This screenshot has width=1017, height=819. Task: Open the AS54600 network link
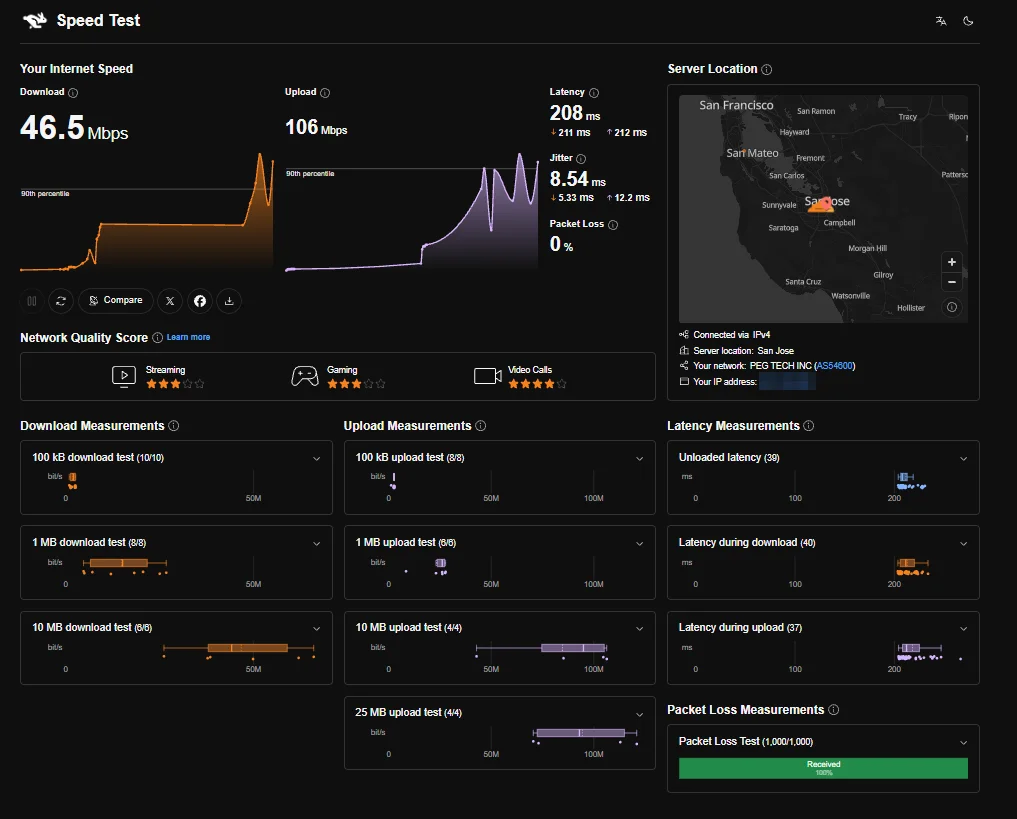835,366
